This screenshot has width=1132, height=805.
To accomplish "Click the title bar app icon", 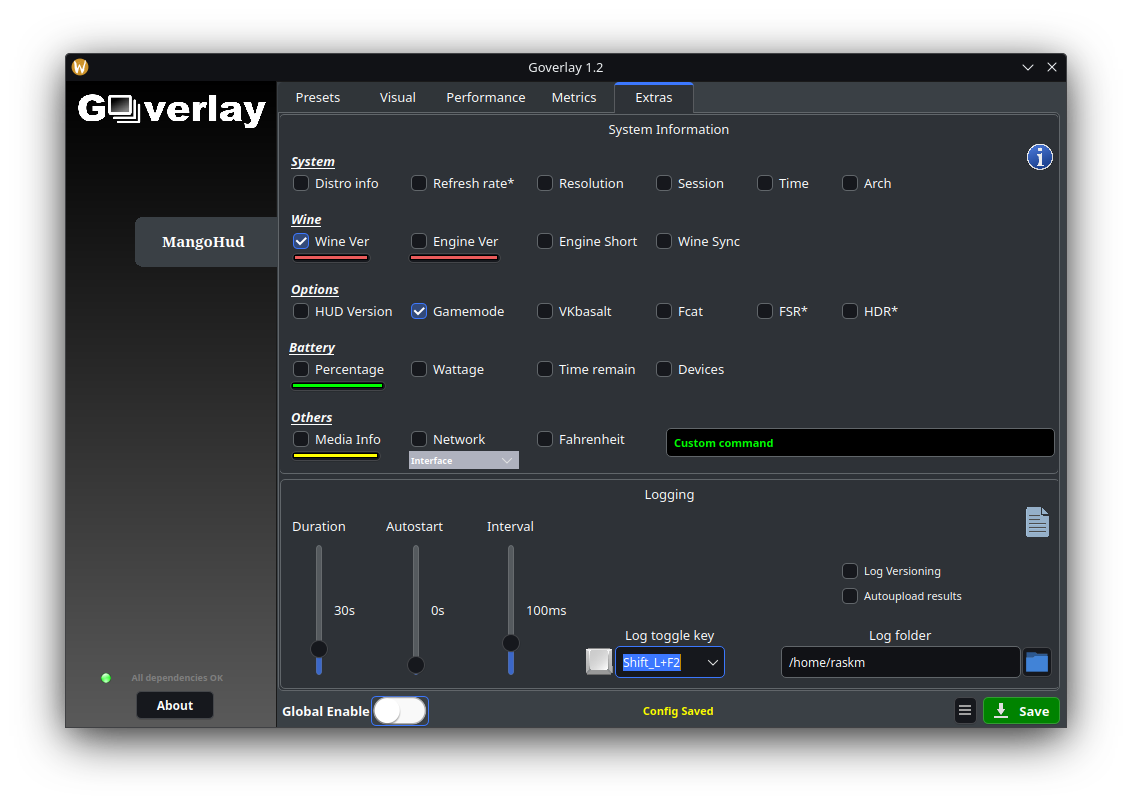I will point(80,67).
